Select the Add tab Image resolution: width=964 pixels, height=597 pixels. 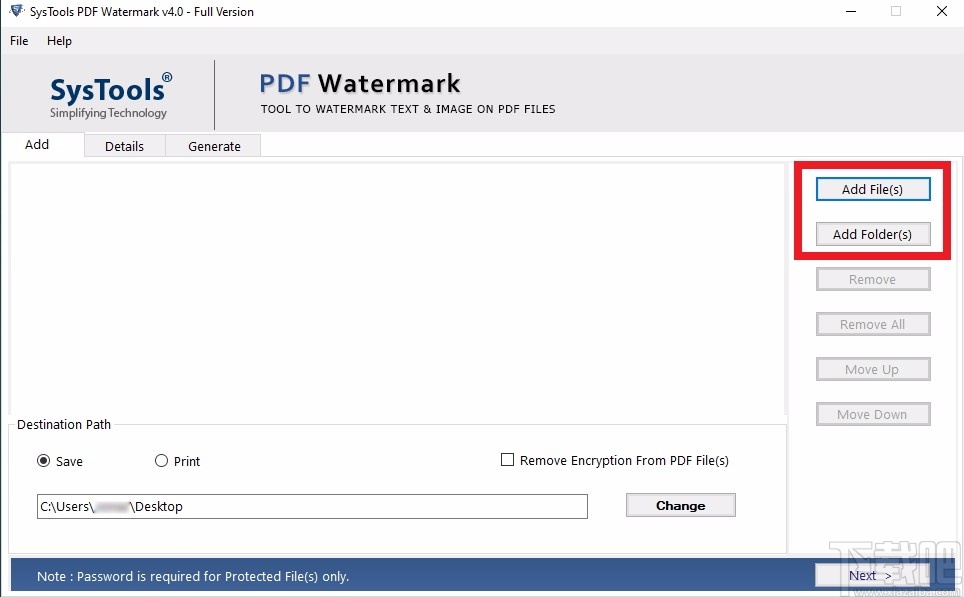click(x=37, y=144)
